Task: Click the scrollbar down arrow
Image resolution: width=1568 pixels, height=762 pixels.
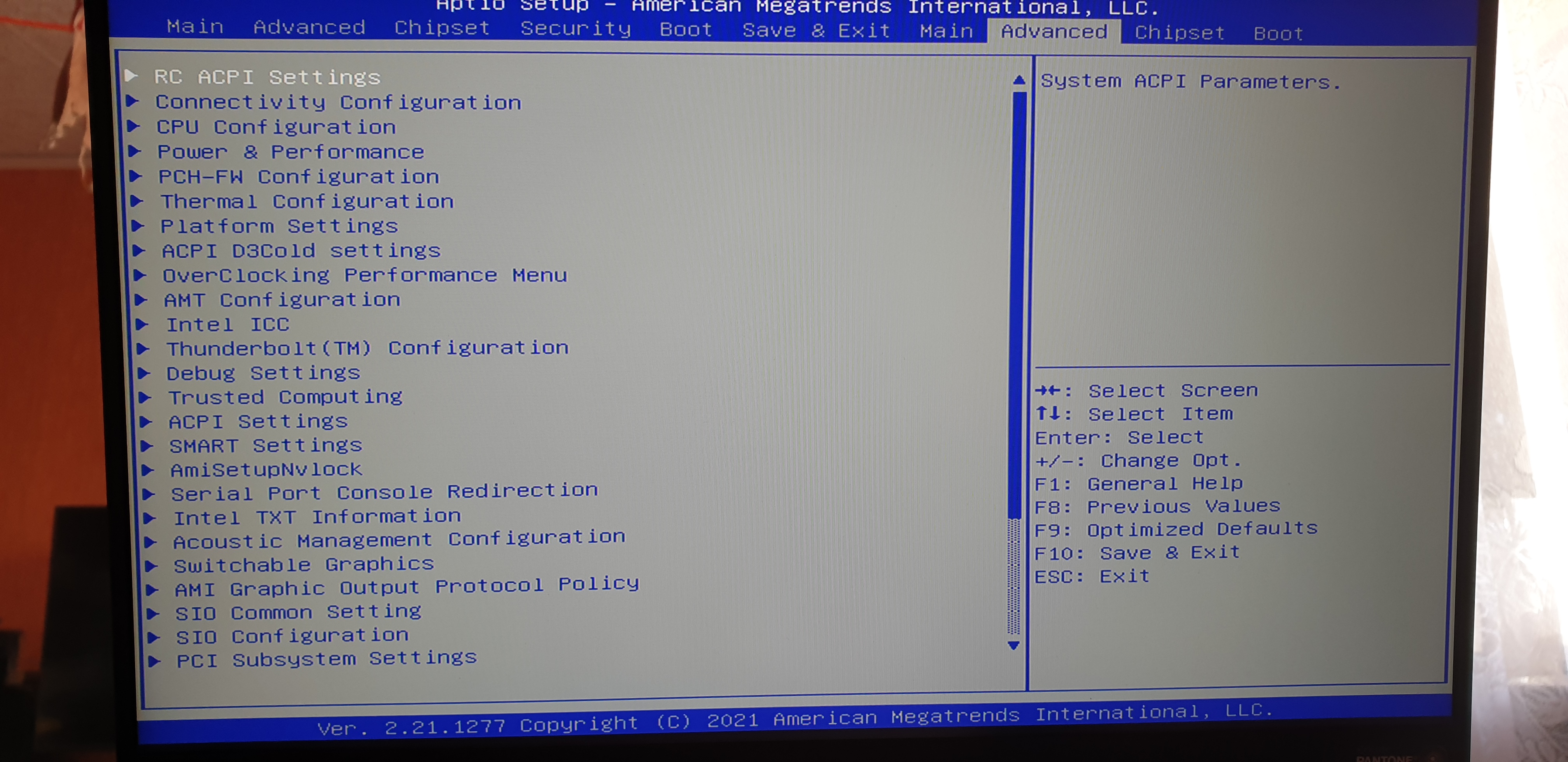Action: click(x=1013, y=645)
